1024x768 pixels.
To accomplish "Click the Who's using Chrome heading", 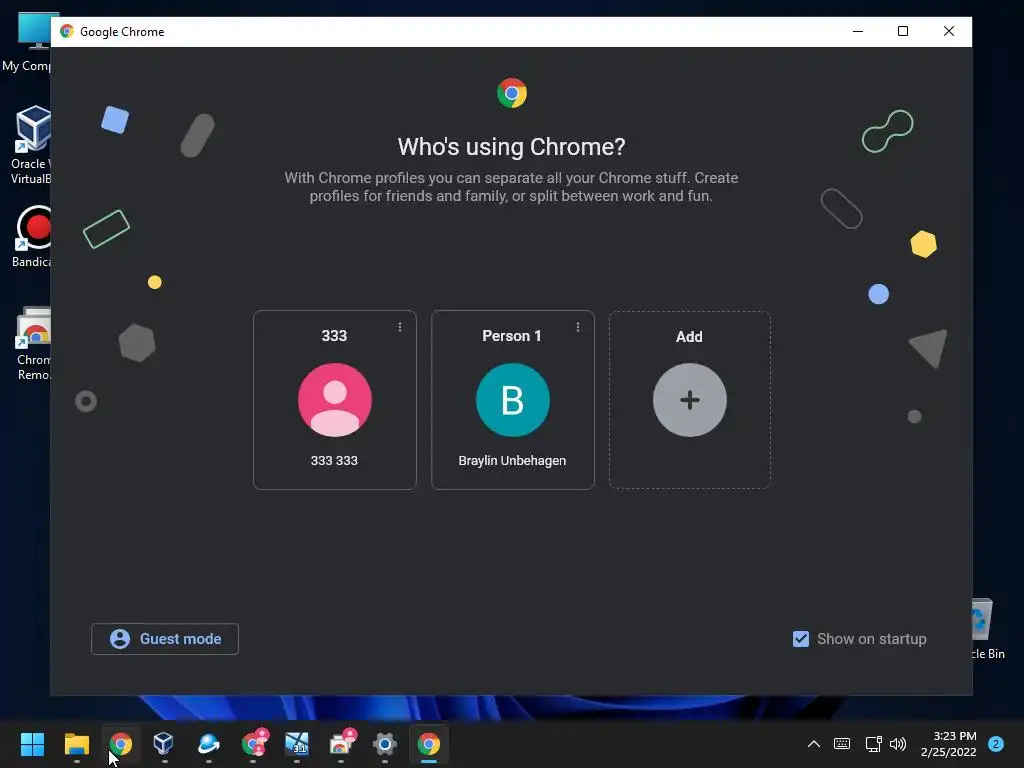I will (x=511, y=146).
